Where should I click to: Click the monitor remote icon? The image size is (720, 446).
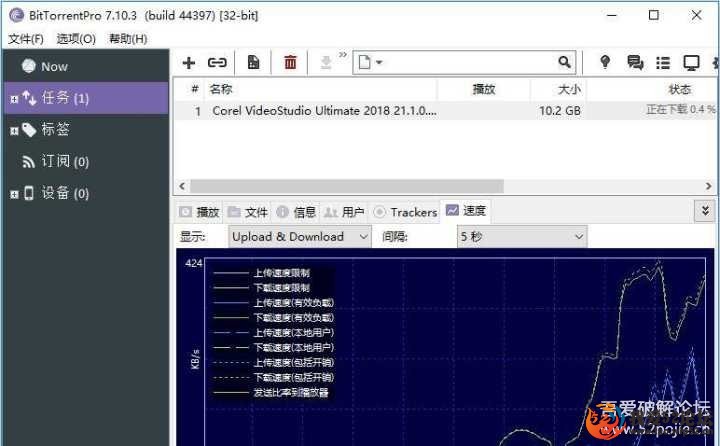click(x=691, y=62)
